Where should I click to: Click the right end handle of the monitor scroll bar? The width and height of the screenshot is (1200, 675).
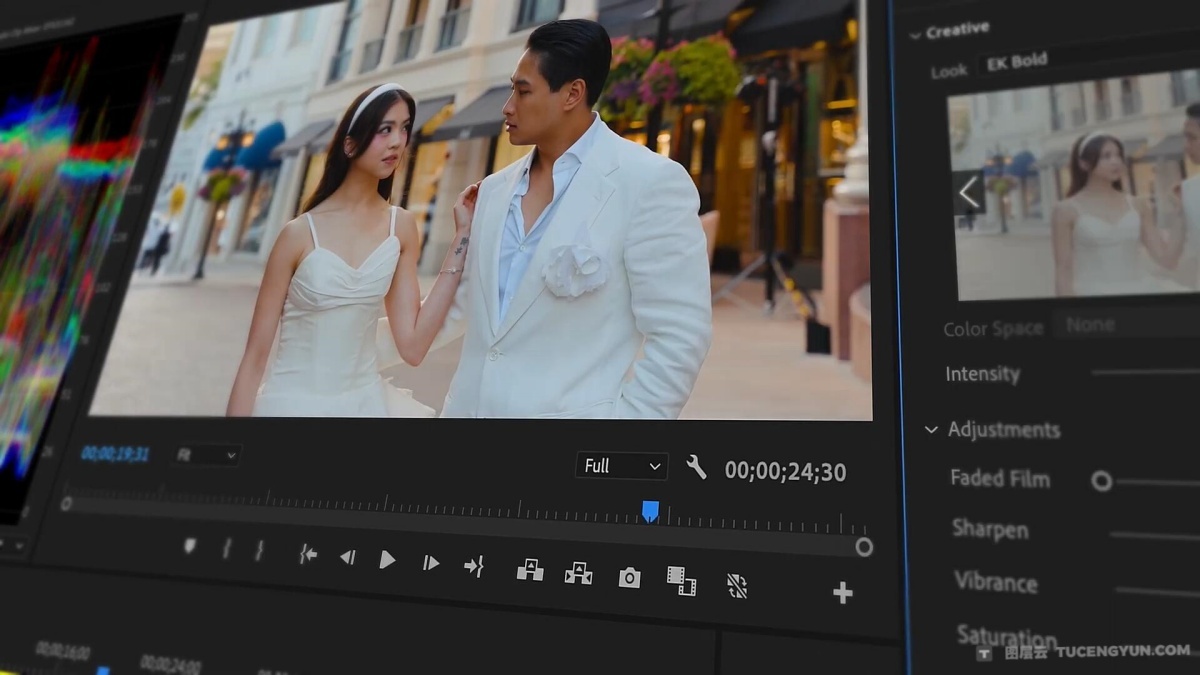(864, 547)
